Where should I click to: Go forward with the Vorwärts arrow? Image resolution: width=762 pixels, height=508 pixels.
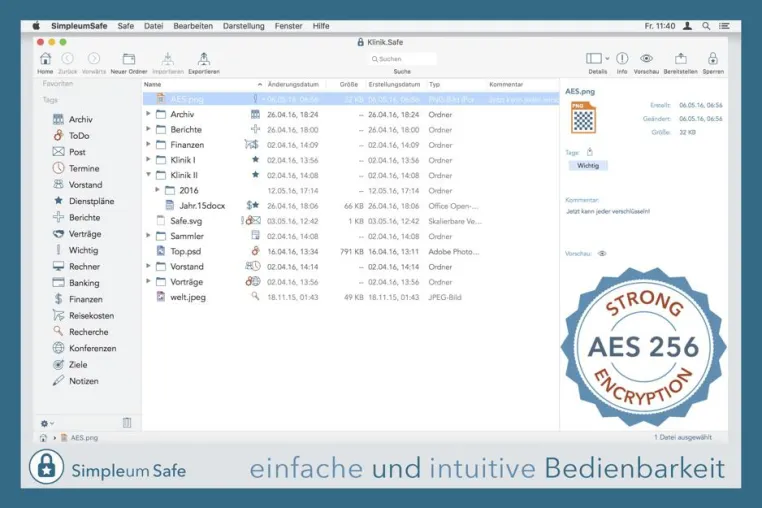[94, 59]
